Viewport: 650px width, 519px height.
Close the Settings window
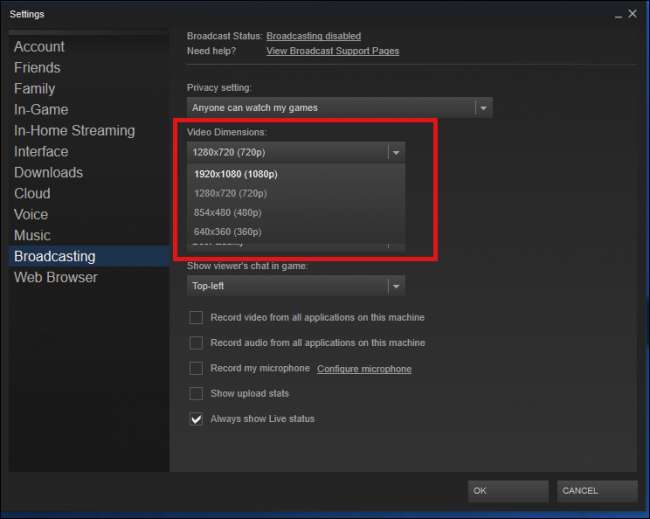[x=633, y=14]
